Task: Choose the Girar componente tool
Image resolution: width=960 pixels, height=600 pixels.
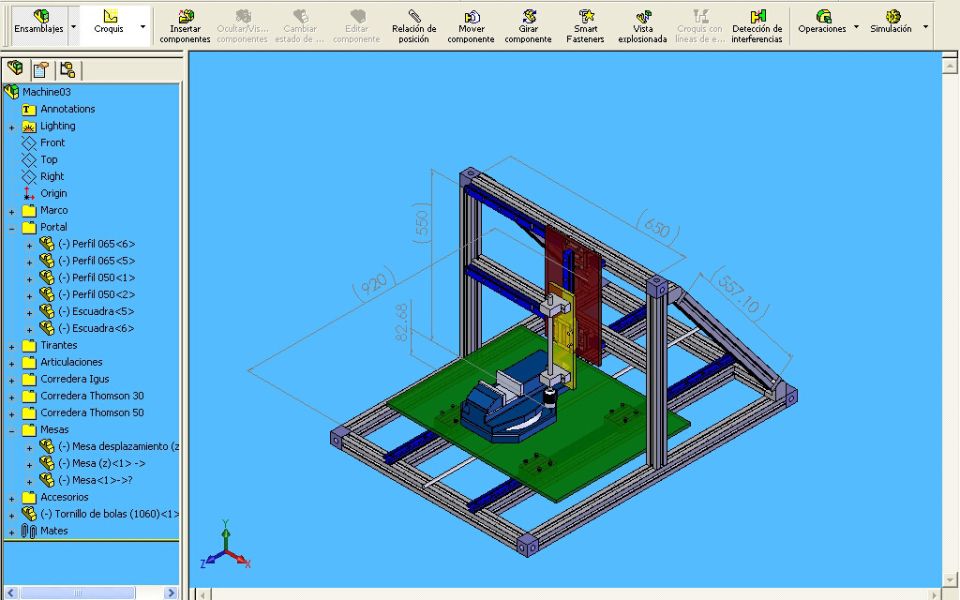Action: click(x=528, y=25)
